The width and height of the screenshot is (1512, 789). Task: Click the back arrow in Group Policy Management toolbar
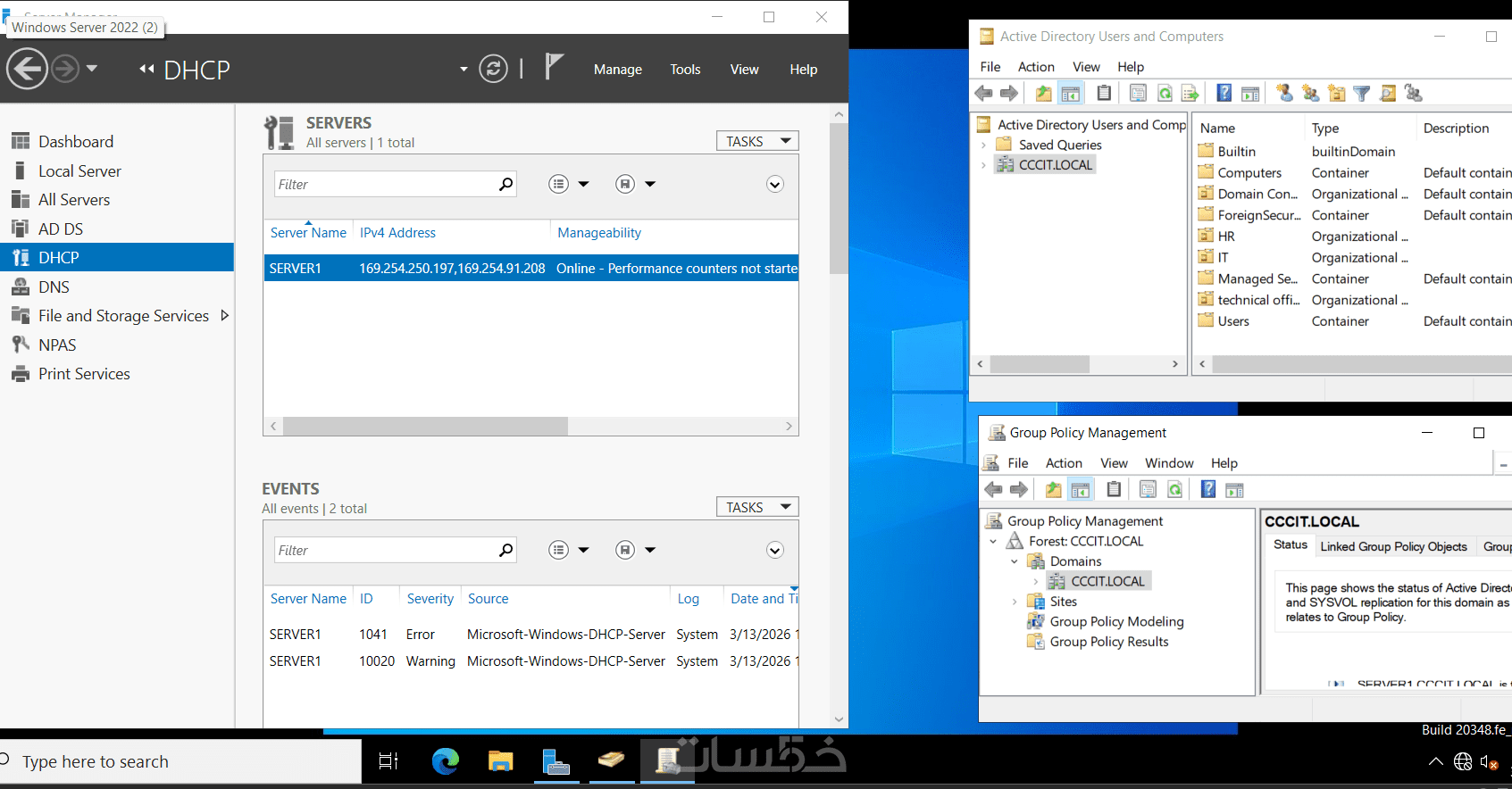(993, 489)
